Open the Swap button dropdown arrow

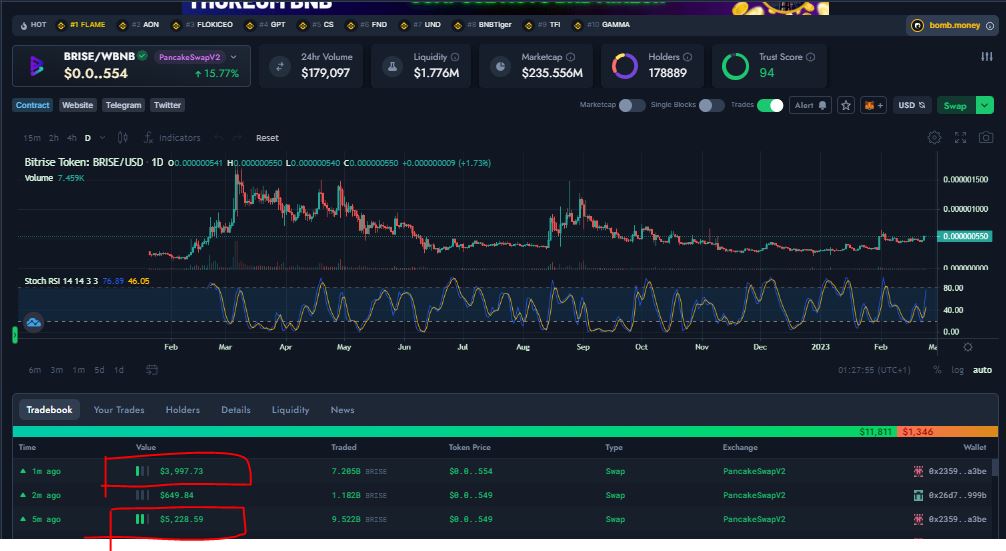click(x=984, y=105)
